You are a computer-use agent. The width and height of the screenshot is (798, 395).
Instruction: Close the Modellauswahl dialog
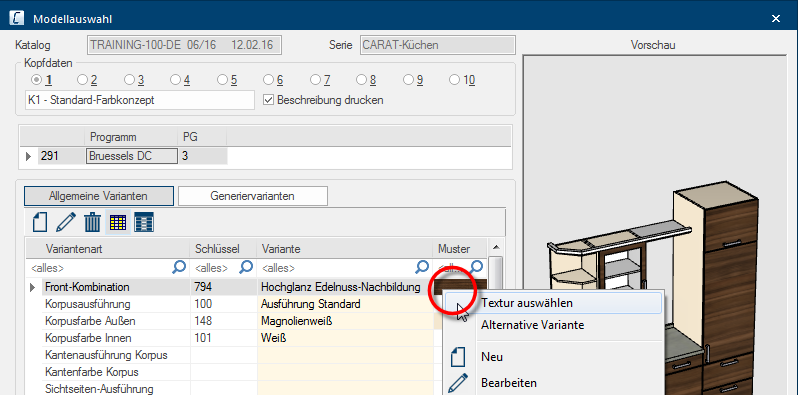776,19
